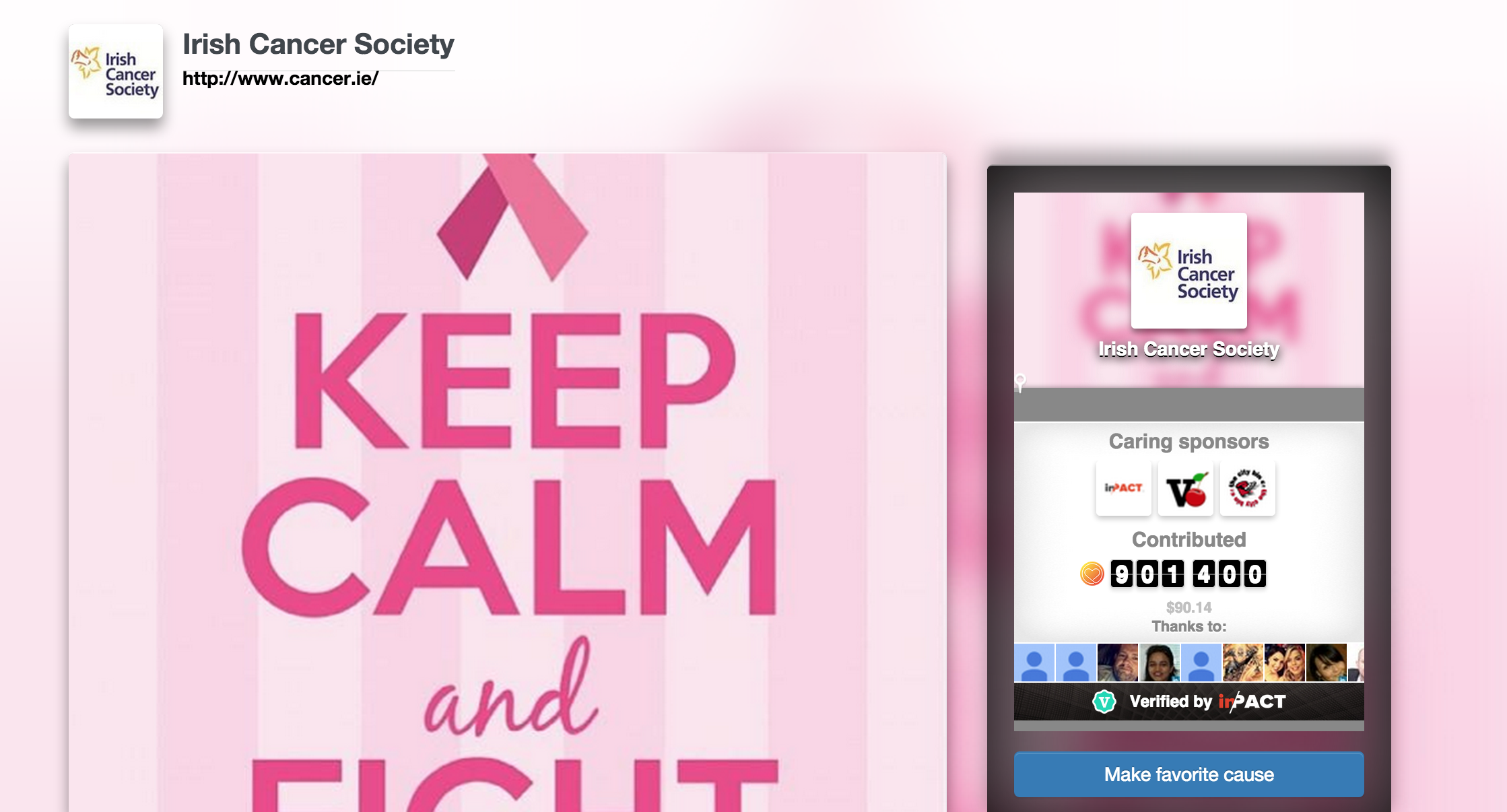Select the smiling woman contributor photo beside bearded man

coord(1159,663)
